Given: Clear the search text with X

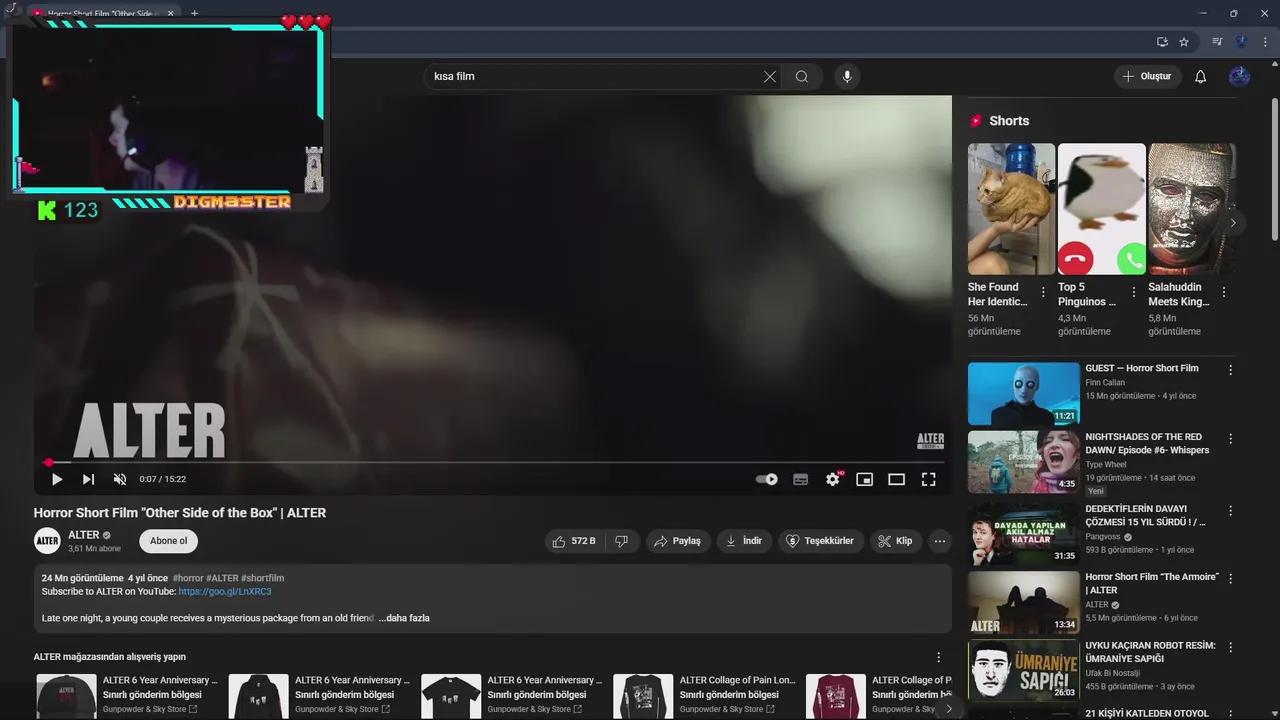Looking at the screenshot, I should (770, 77).
